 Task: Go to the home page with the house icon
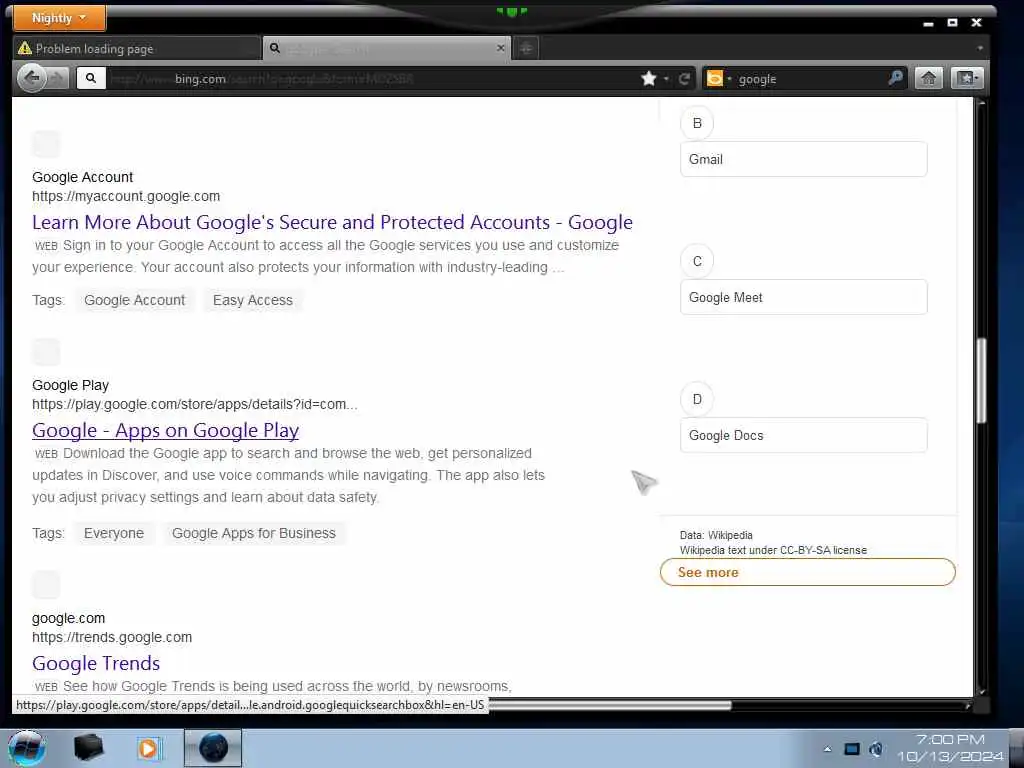point(929,79)
